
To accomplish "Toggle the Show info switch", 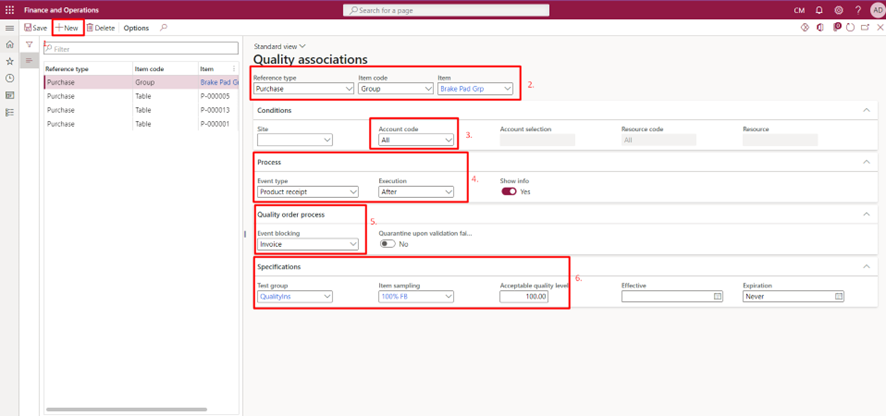I will [x=509, y=192].
